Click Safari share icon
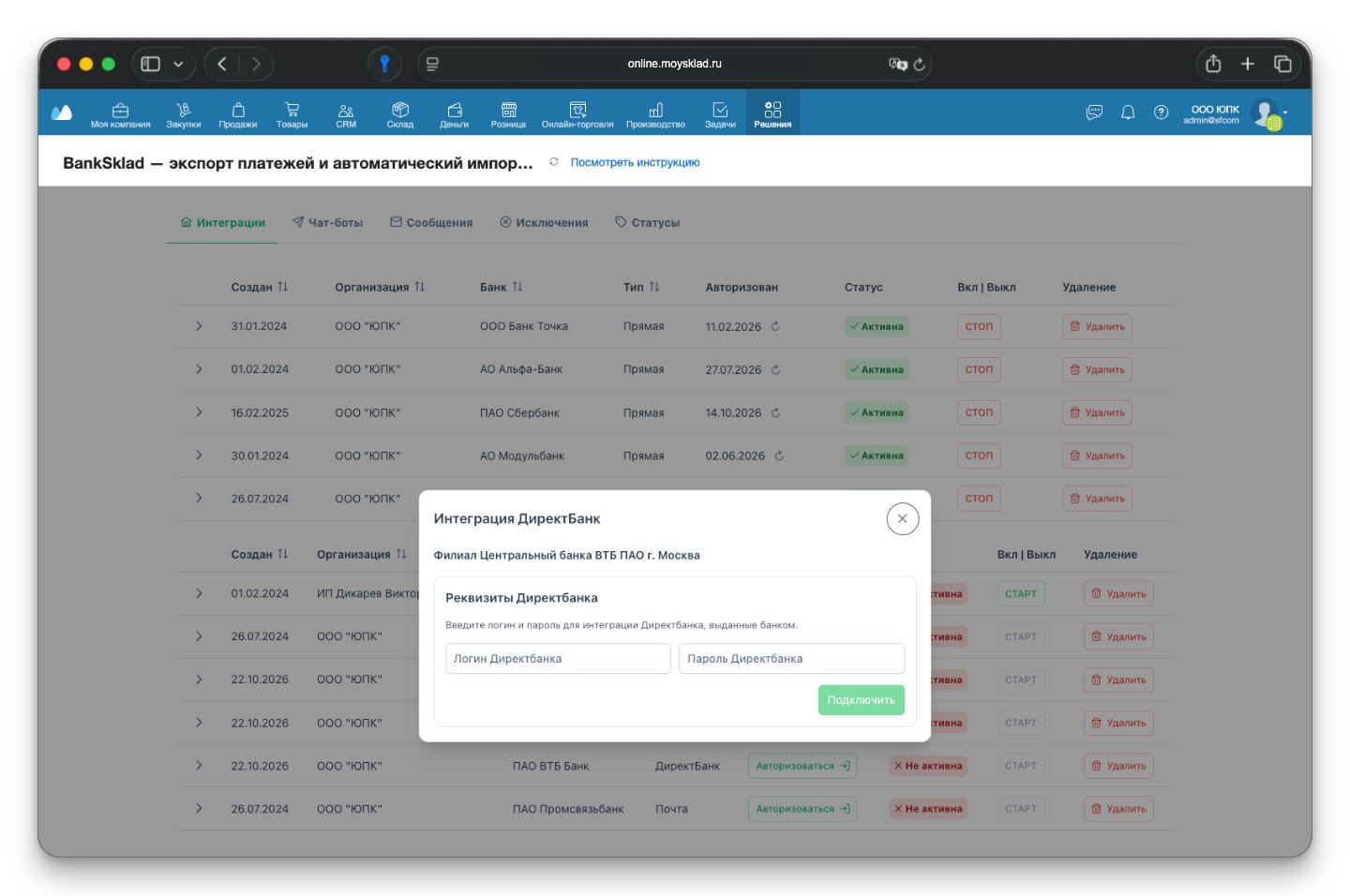This screenshot has height=896, width=1350. 1213,64
